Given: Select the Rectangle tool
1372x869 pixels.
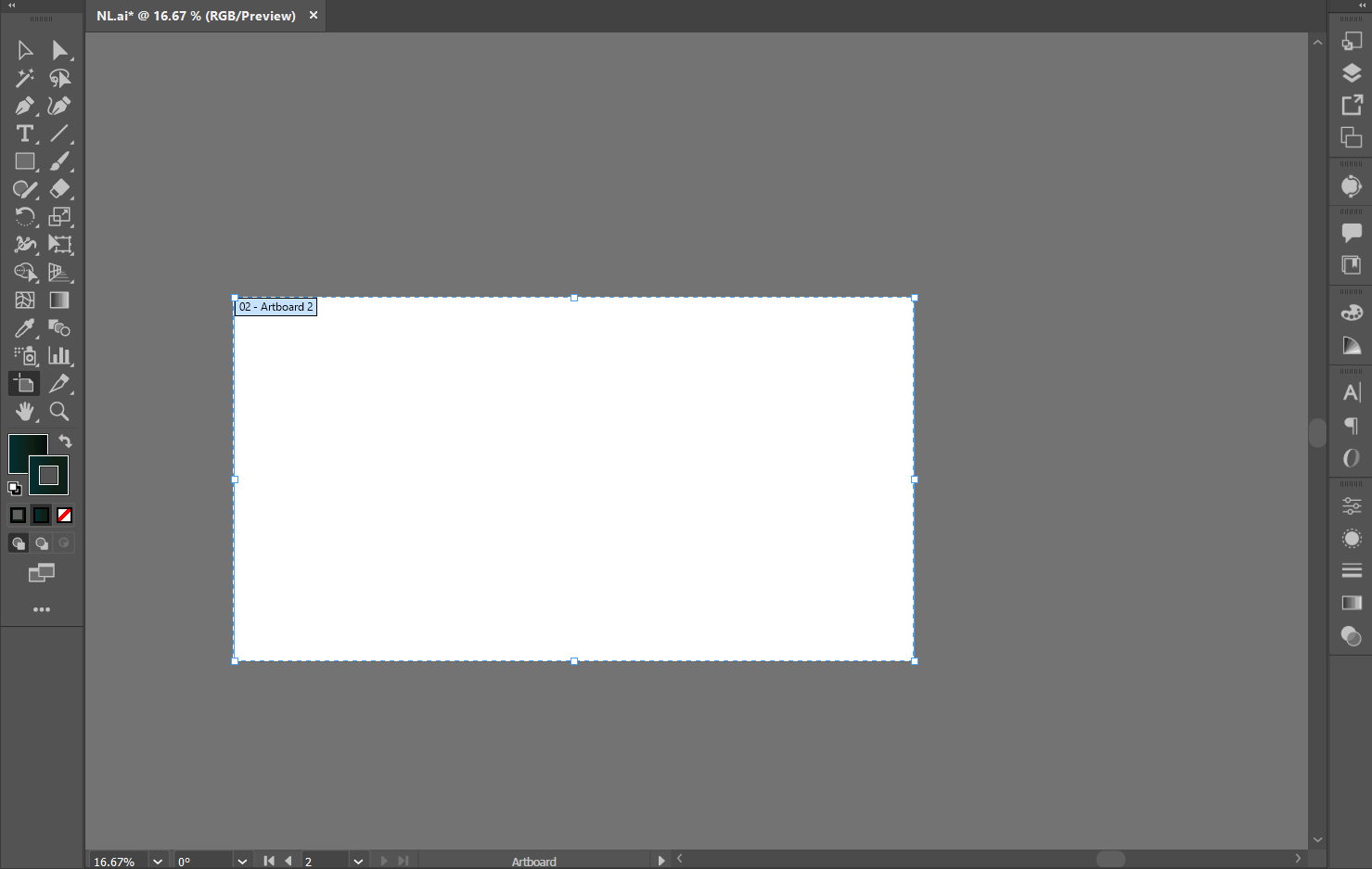Looking at the screenshot, I should pos(25,161).
